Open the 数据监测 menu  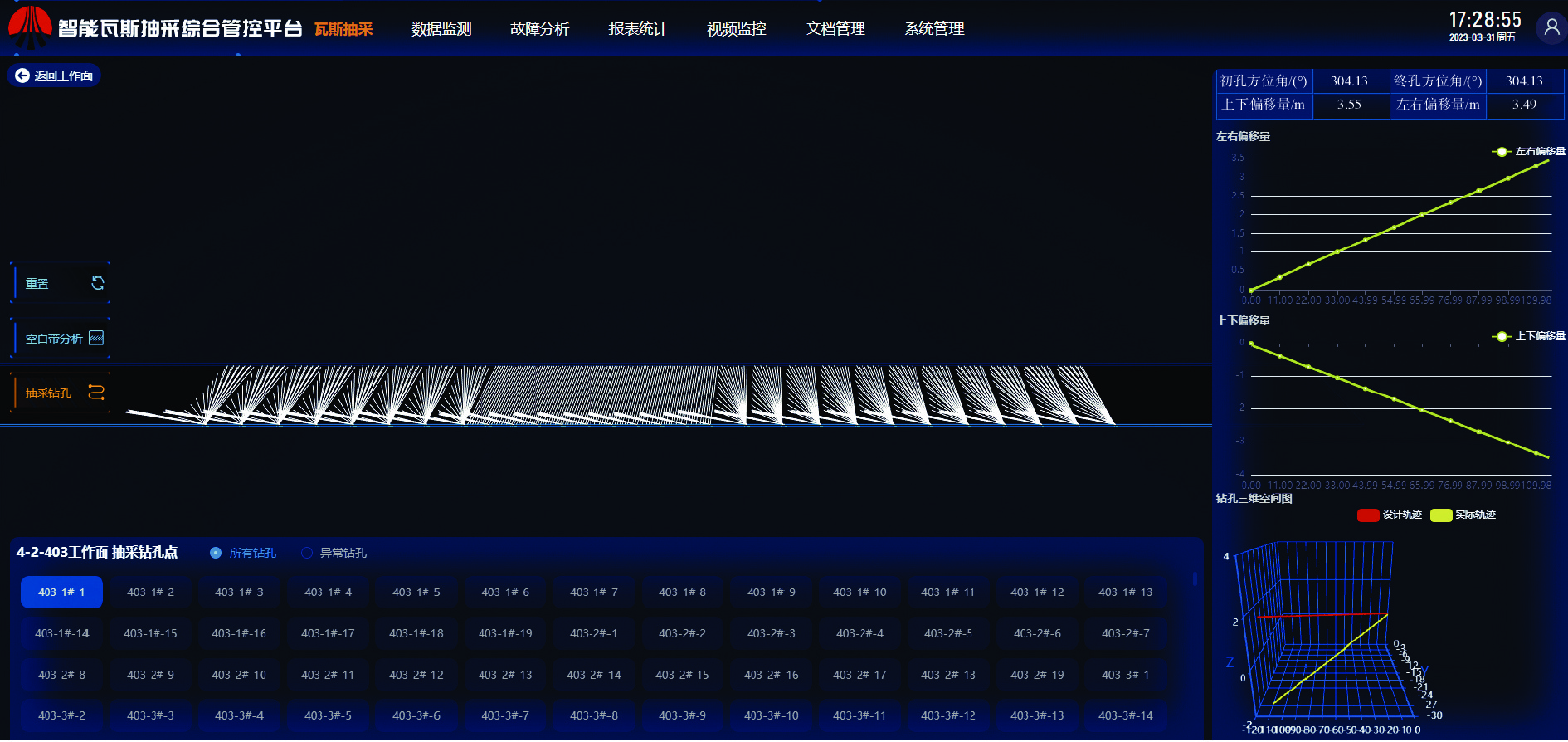[441, 29]
